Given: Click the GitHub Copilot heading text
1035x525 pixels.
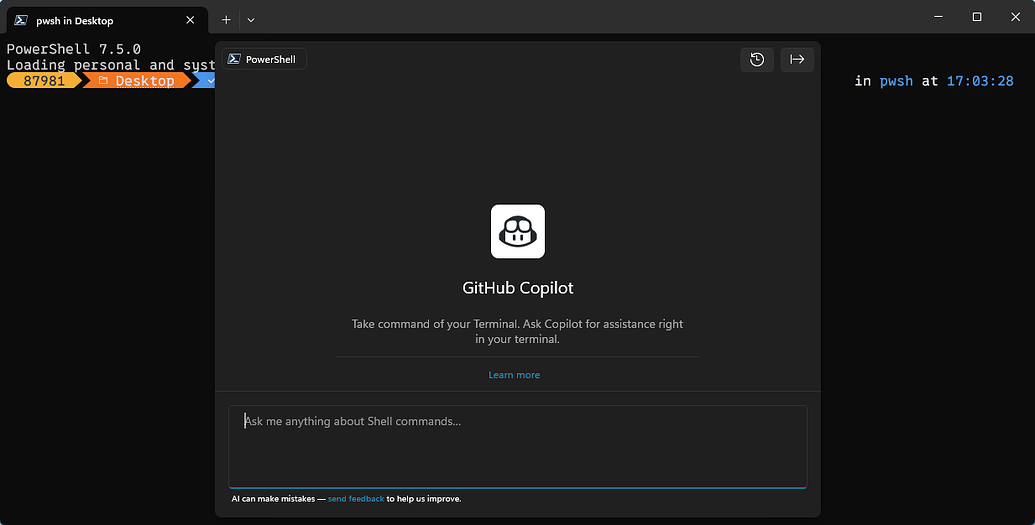Looking at the screenshot, I should (518, 288).
